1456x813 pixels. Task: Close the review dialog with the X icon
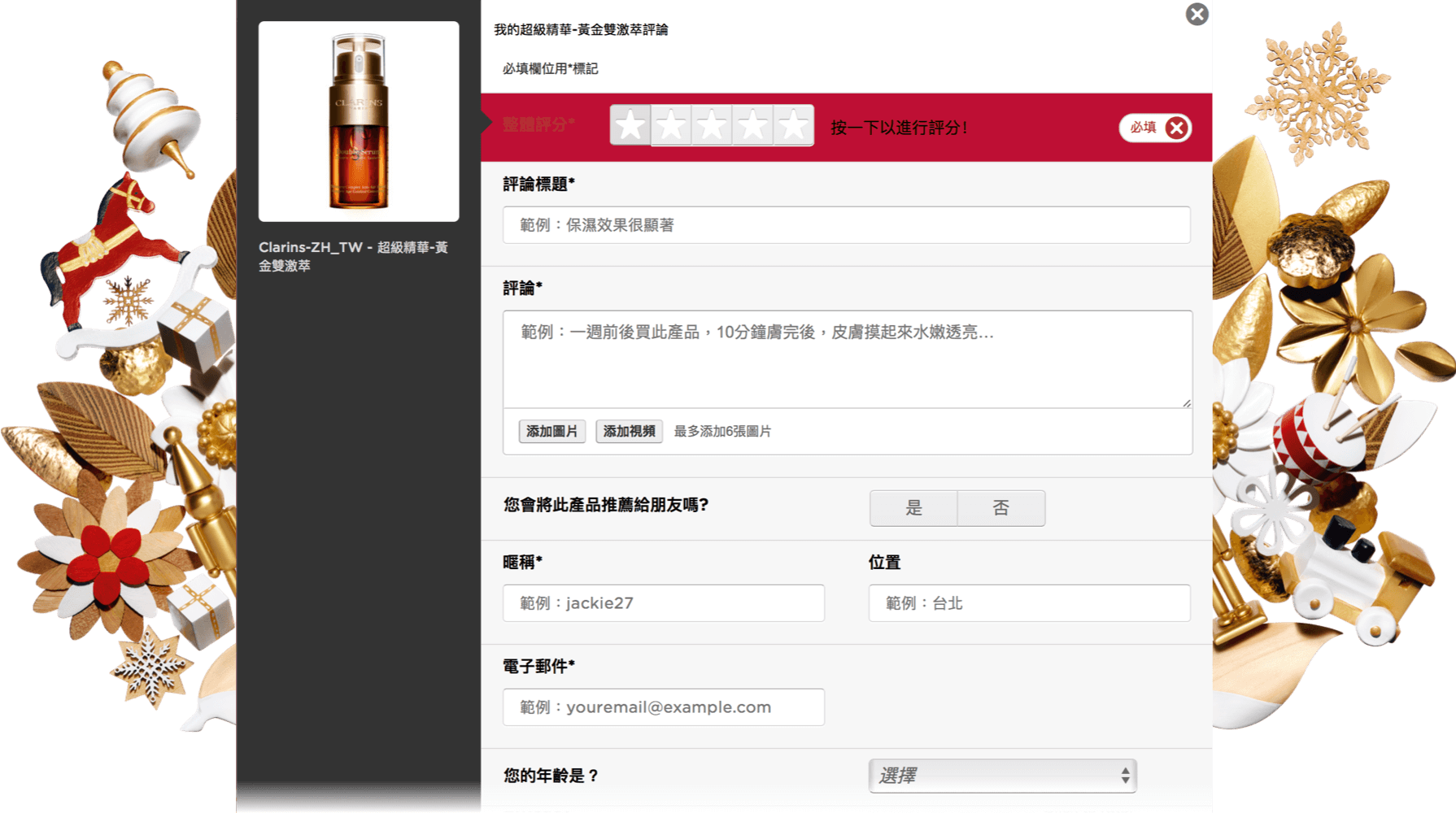1197,14
